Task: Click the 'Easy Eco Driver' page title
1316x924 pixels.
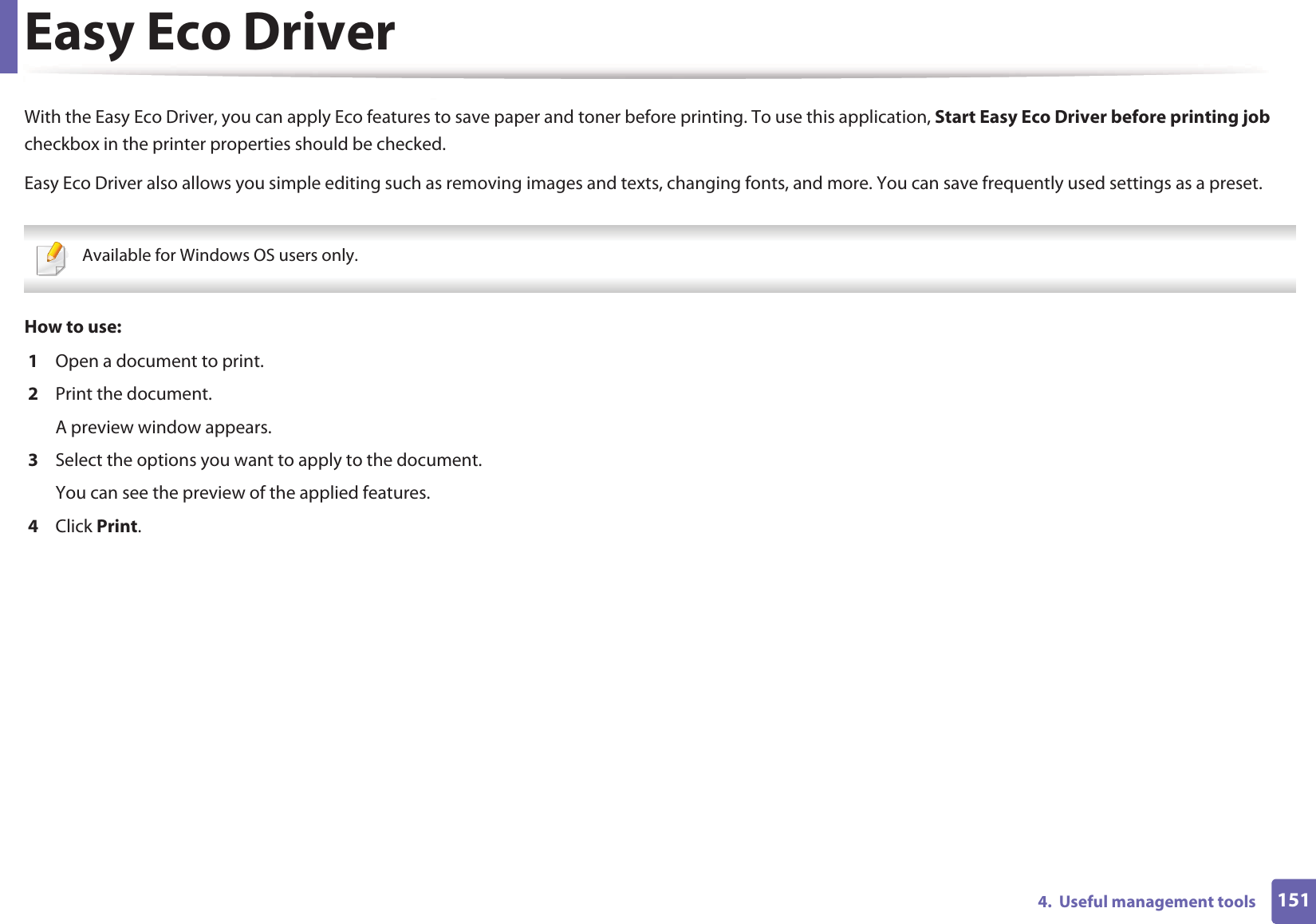Action: pyautogui.click(x=210, y=33)
